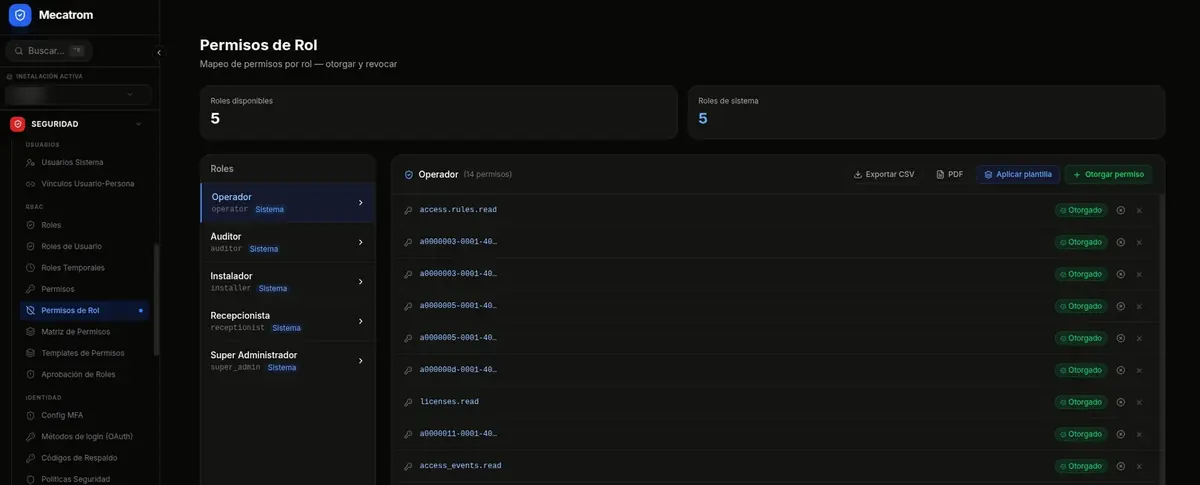Click the key icon beside a0000011-0001-40…
This screenshot has width=1200, height=485.
[x=408, y=434]
